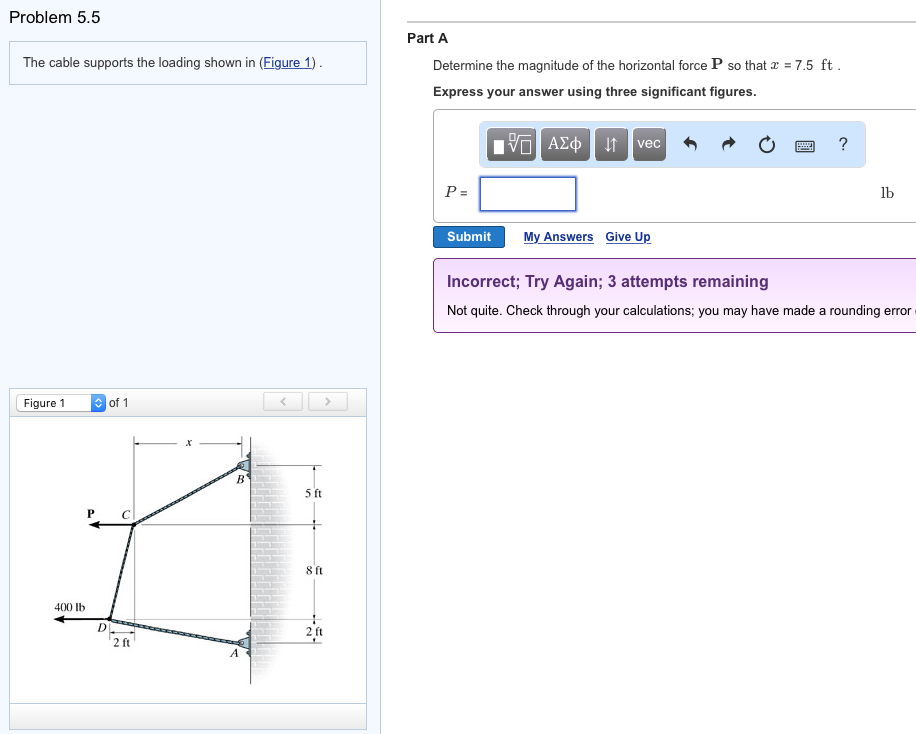
Task: Click the Incorrect; Try Again feedback message
Action: coord(608,282)
